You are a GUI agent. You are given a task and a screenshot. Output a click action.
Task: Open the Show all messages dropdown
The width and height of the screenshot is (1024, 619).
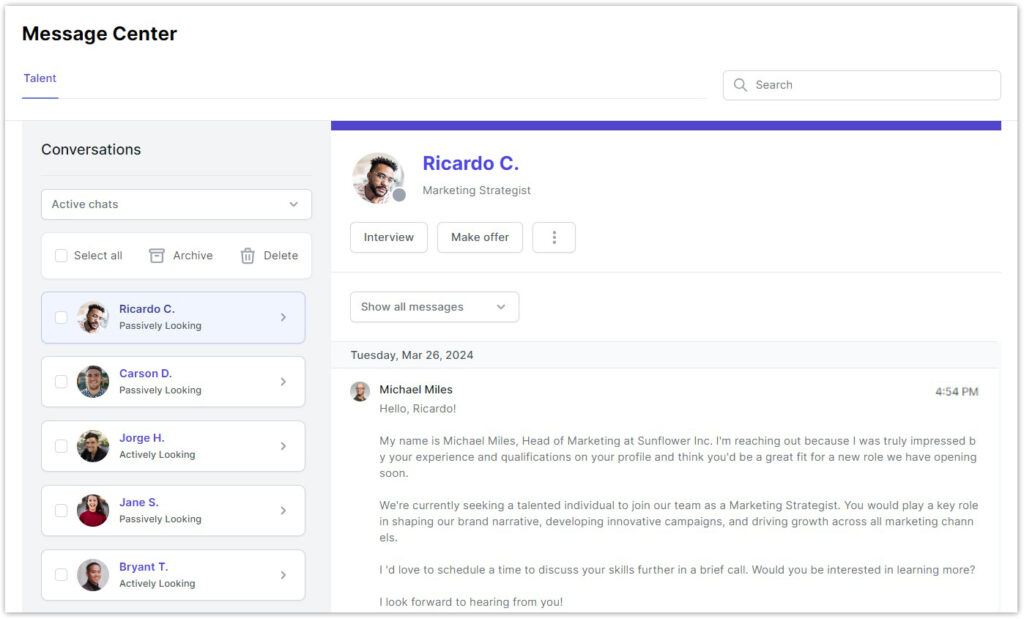pos(434,307)
